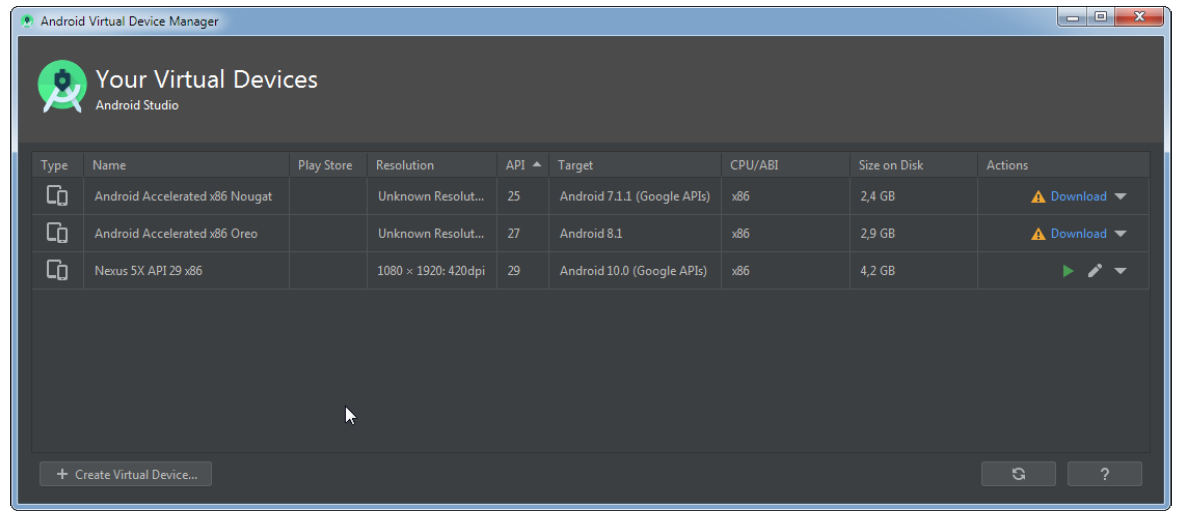Click the Actions column header
Image resolution: width=1191 pixels, height=521 pixels.
tap(1063, 165)
